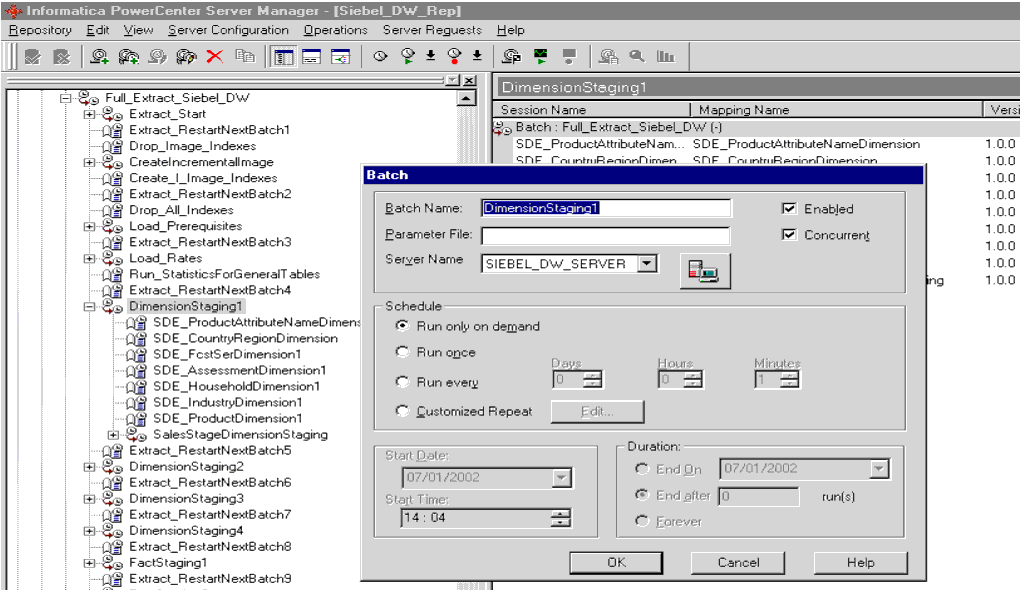Click the Edit... button beside Customized Repeat
1020x590 pixels.
(597, 412)
